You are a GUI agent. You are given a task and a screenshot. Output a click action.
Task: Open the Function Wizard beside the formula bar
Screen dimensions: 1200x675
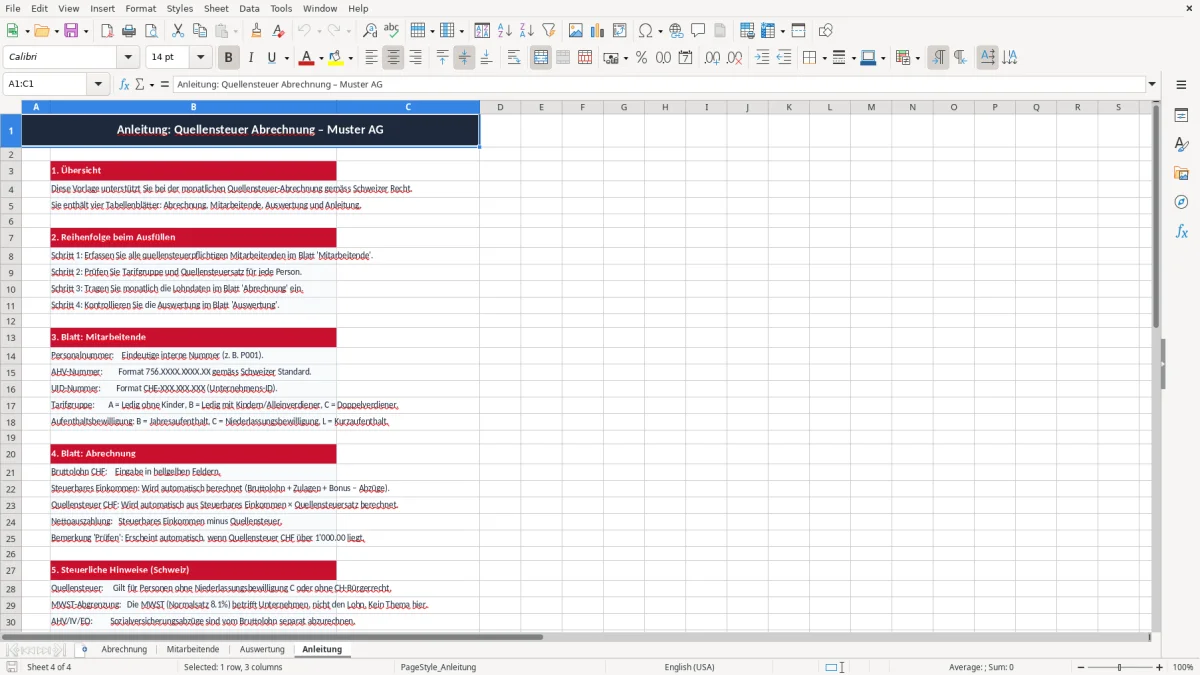tap(125, 85)
